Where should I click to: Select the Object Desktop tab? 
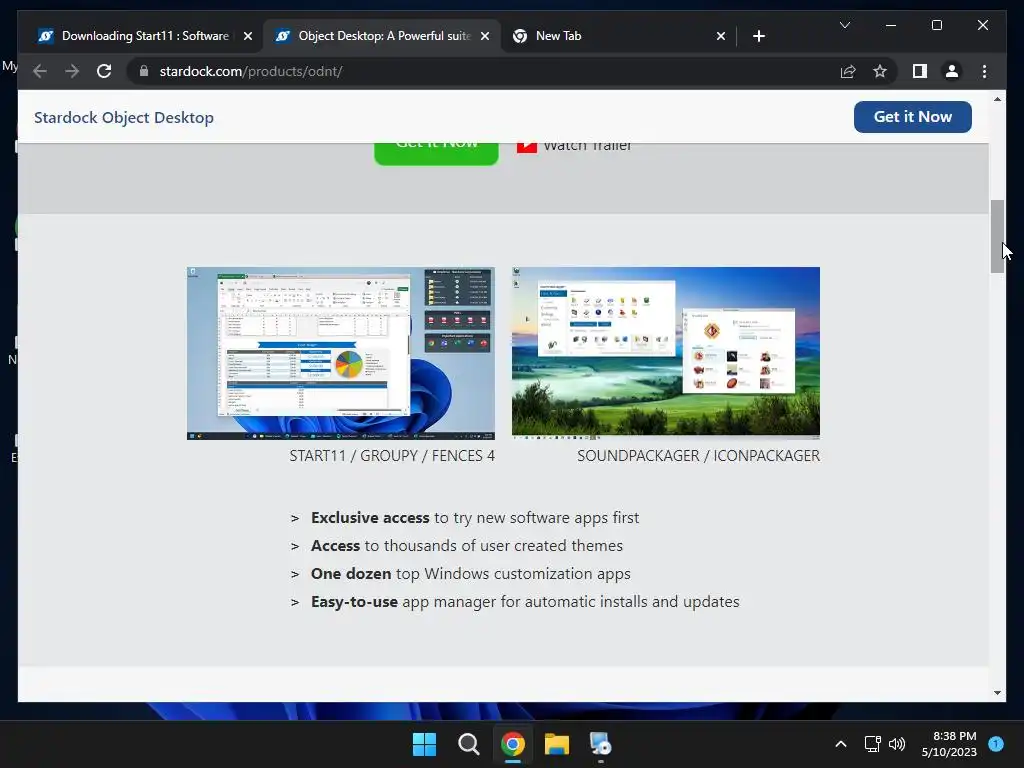[x=381, y=36]
